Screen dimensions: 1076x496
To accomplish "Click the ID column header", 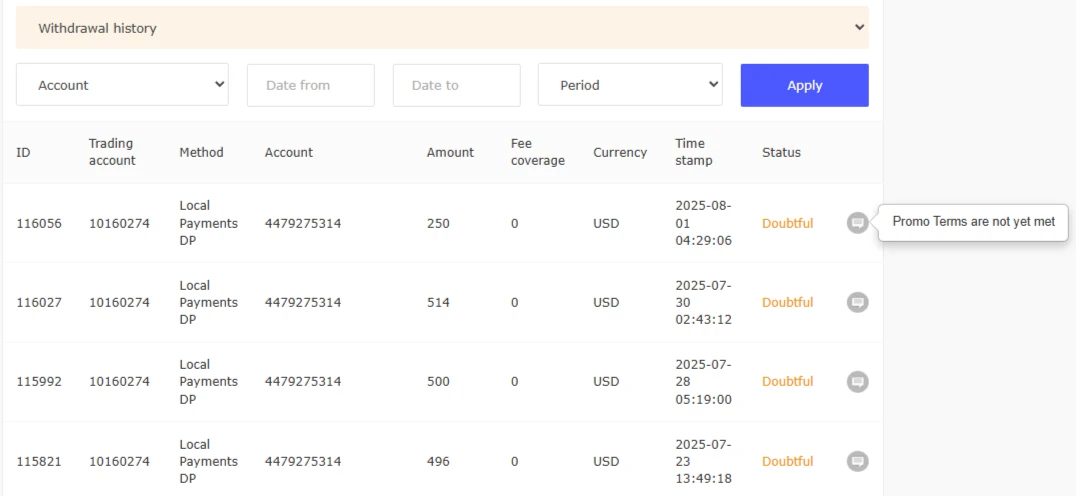I will click(23, 152).
